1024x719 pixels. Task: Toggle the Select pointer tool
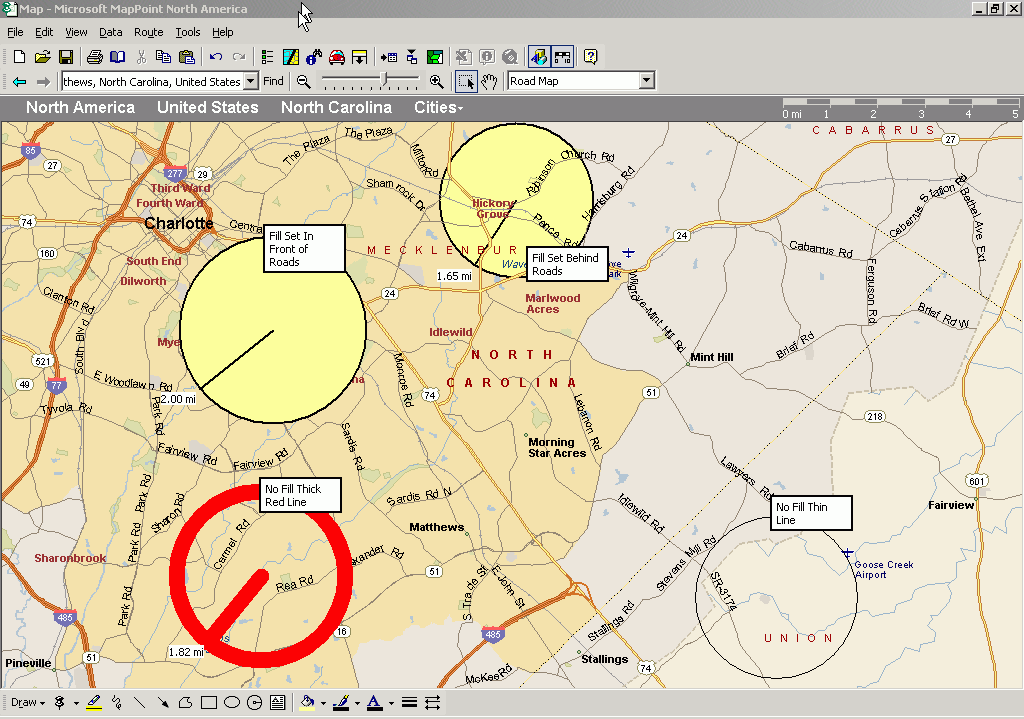point(466,81)
